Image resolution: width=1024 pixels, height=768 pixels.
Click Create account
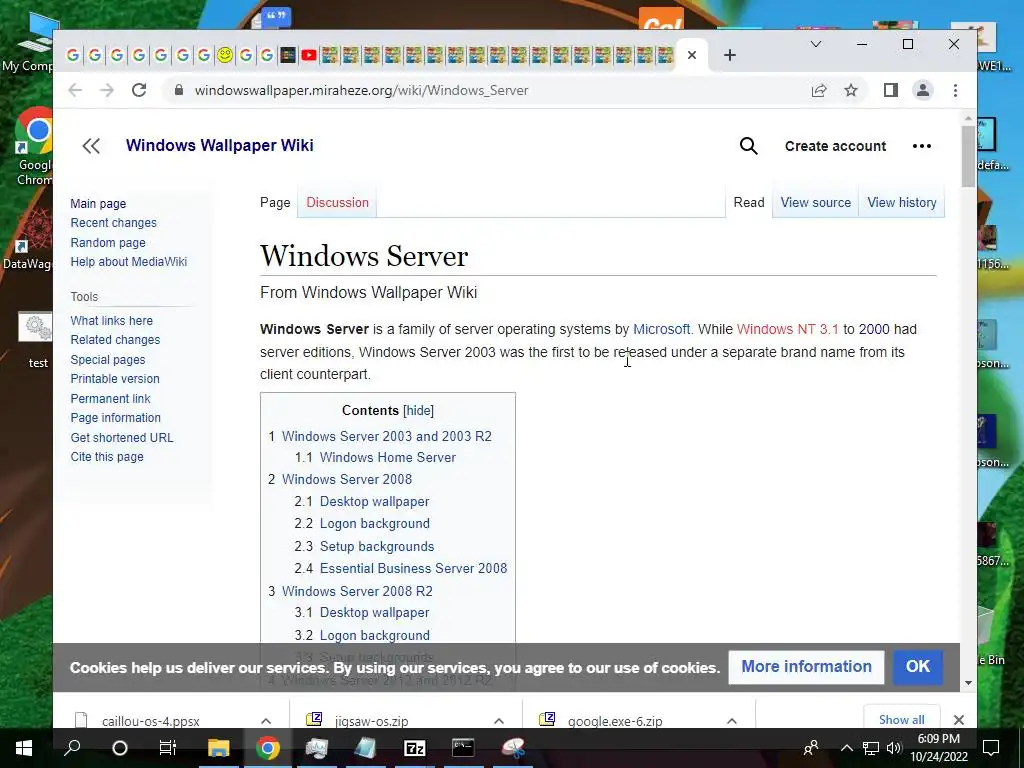(x=835, y=146)
